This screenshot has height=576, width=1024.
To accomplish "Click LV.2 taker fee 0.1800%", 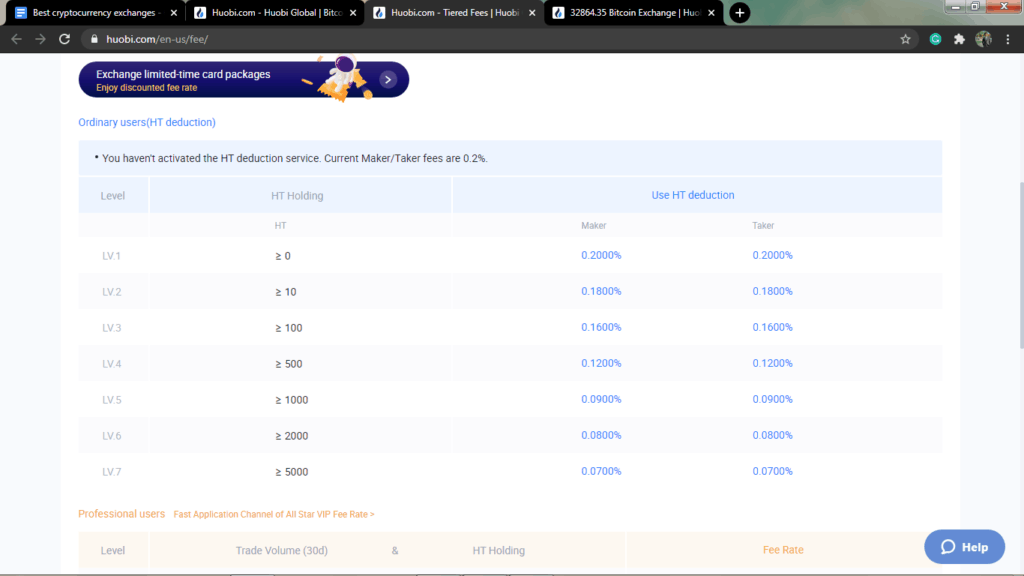I will pyautogui.click(x=772, y=291).
